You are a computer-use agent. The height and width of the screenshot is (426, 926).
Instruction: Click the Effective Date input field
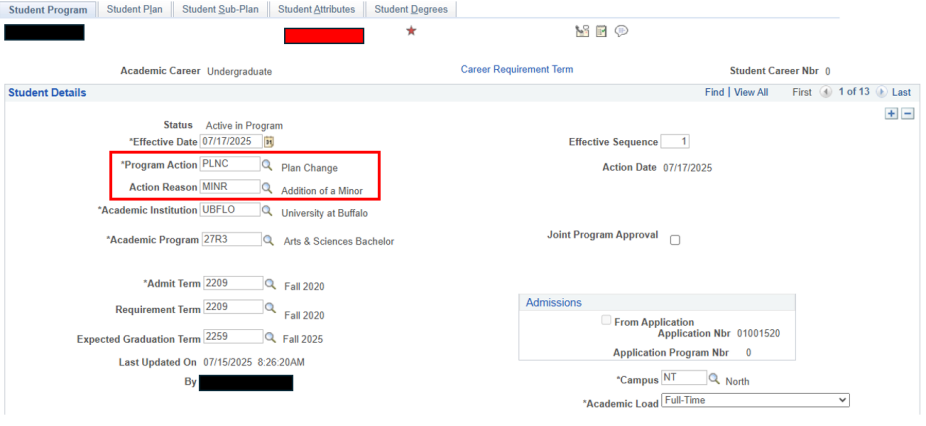(231, 141)
